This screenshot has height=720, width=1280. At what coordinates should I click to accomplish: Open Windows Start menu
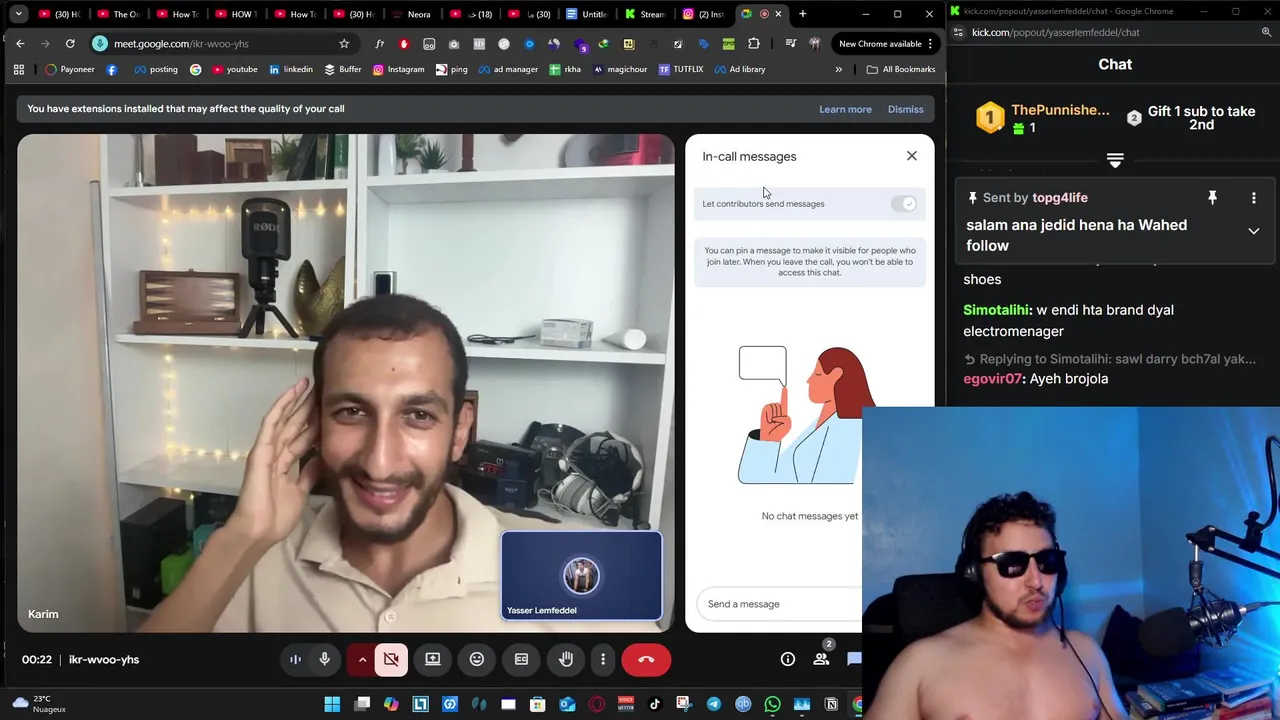pyautogui.click(x=332, y=704)
